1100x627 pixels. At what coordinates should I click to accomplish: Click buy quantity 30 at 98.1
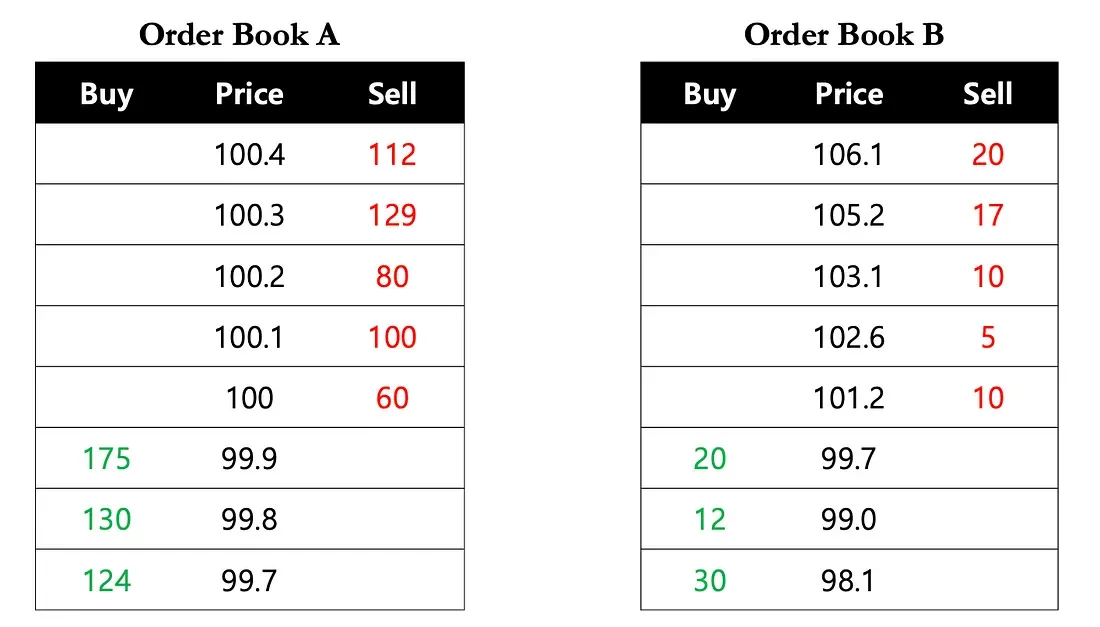tap(710, 580)
